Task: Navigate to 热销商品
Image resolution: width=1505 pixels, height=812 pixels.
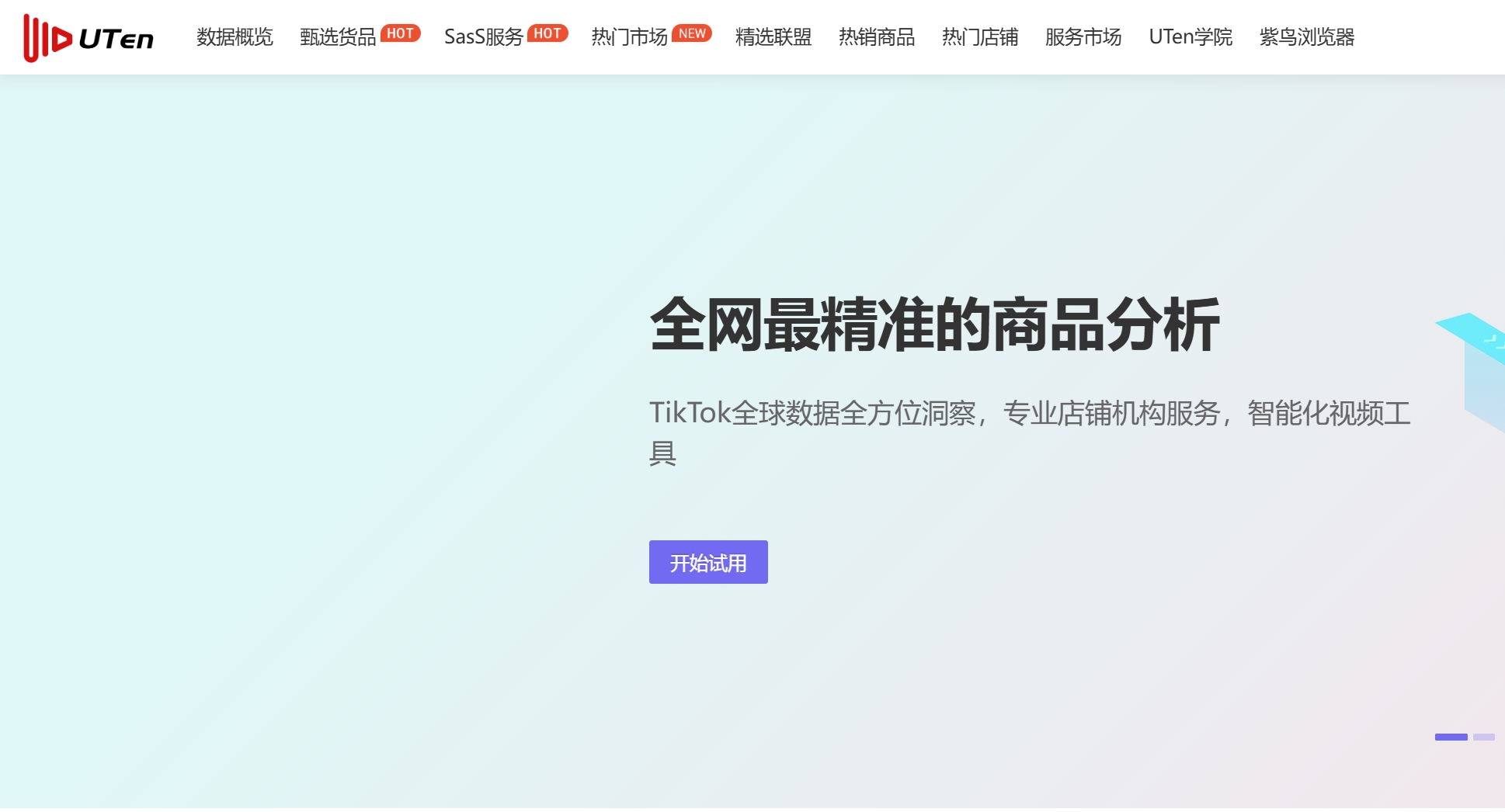Action: tap(877, 37)
